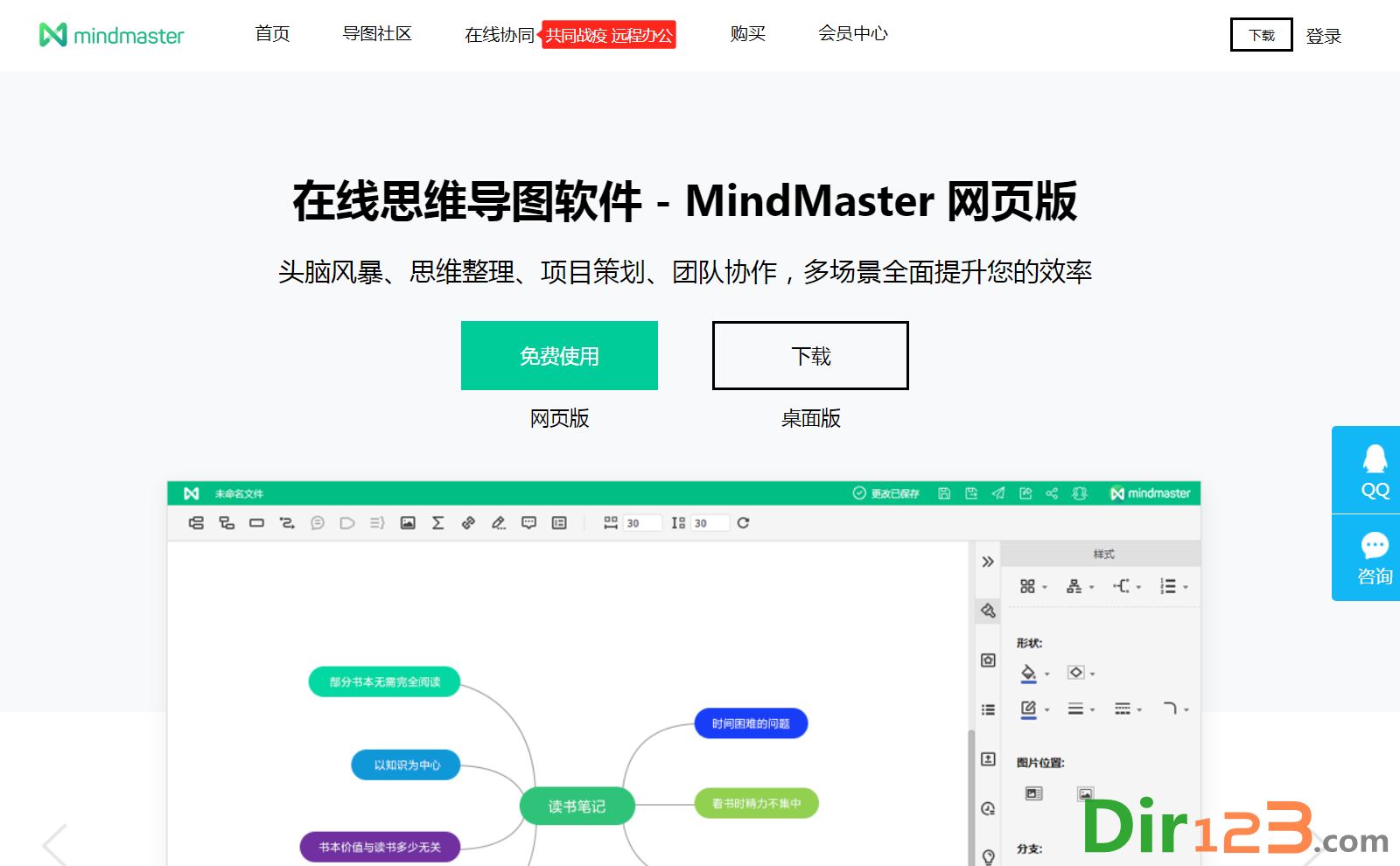The width and height of the screenshot is (1400, 866).
Task: Click the 下载 button in the header
Action: coord(1262,35)
